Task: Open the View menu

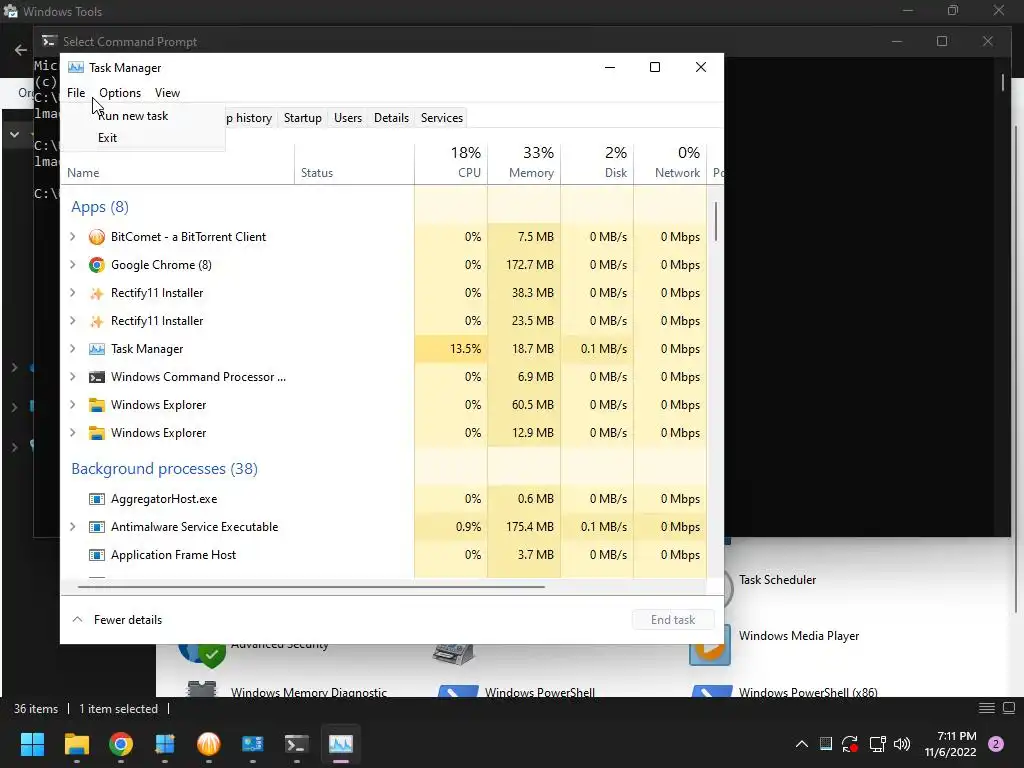Action: (x=167, y=93)
